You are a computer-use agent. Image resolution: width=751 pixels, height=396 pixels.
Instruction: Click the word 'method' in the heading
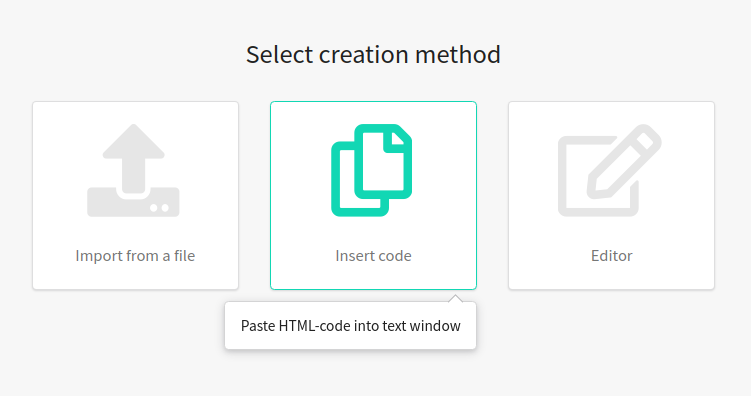[x=458, y=54]
